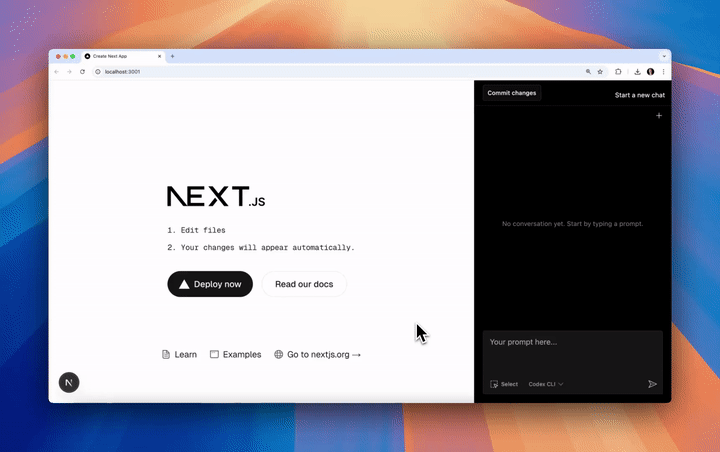Close the Create Next App tab
This screenshot has height=452, width=720.
click(159, 56)
